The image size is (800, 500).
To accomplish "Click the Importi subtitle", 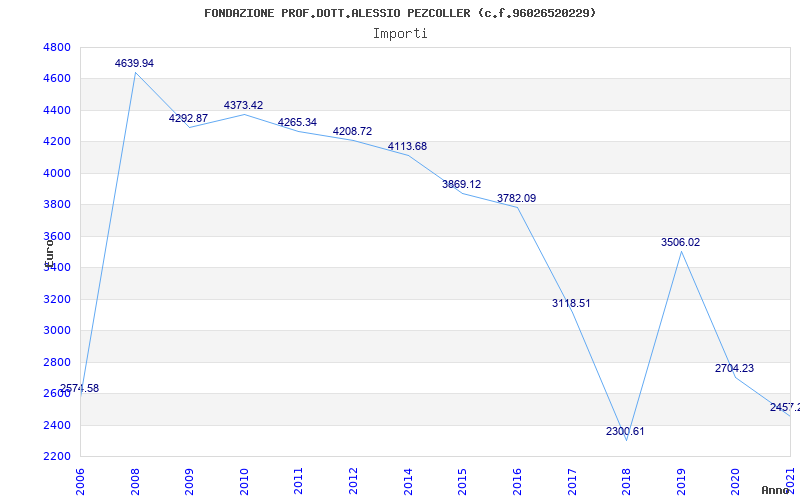I will coord(400,34).
